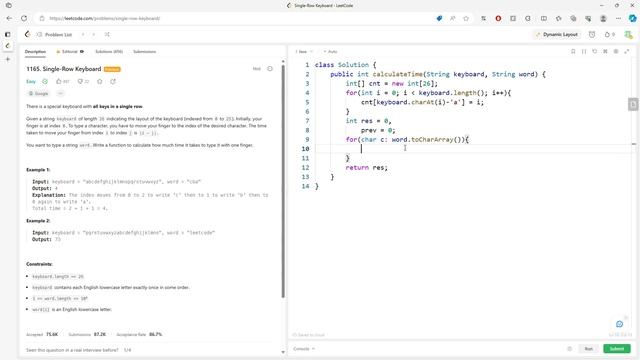Select the LeetCode tab in the vertical tab strip
640x360 pixels.
coord(8,46)
